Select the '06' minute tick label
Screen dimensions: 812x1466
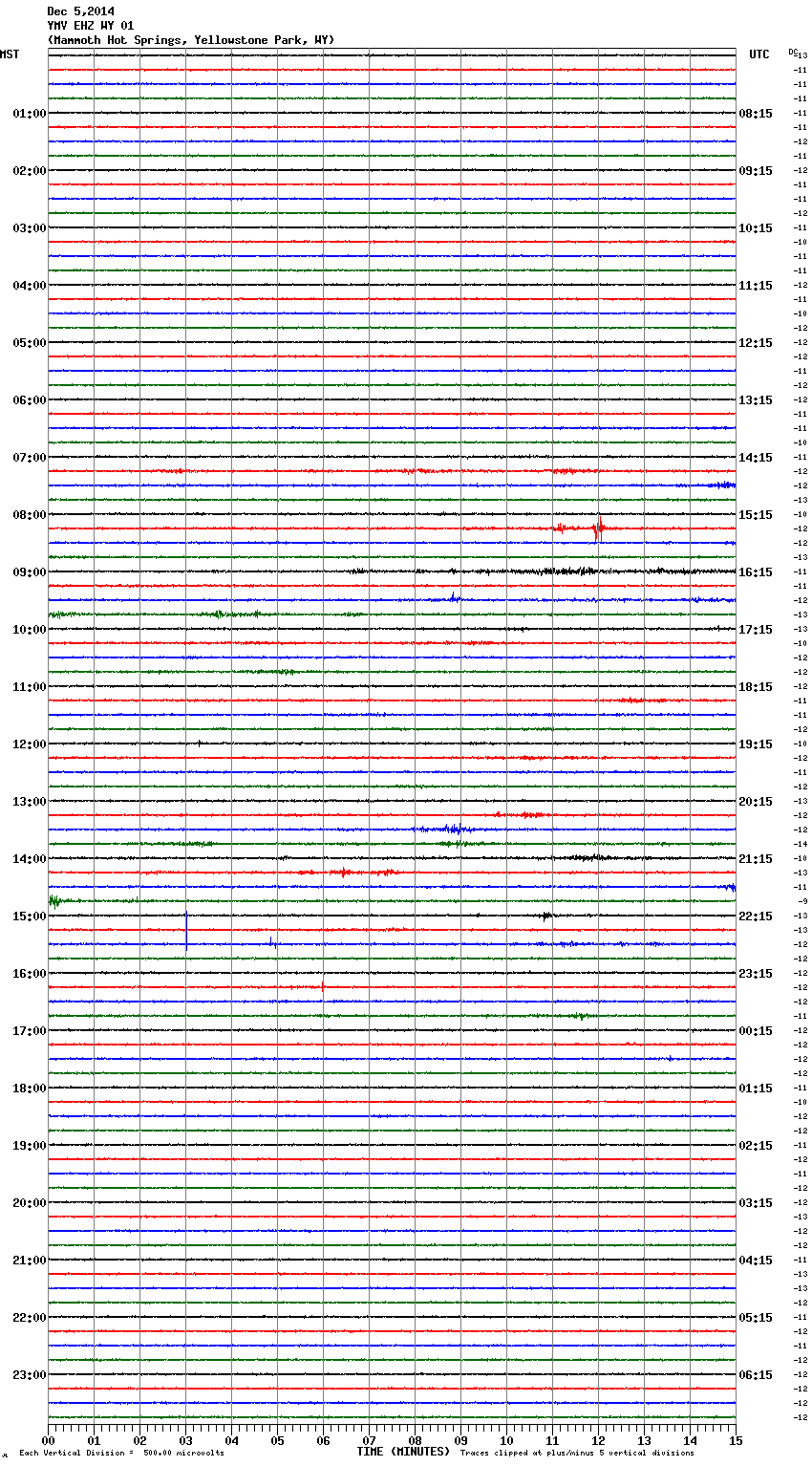point(324,1441)
